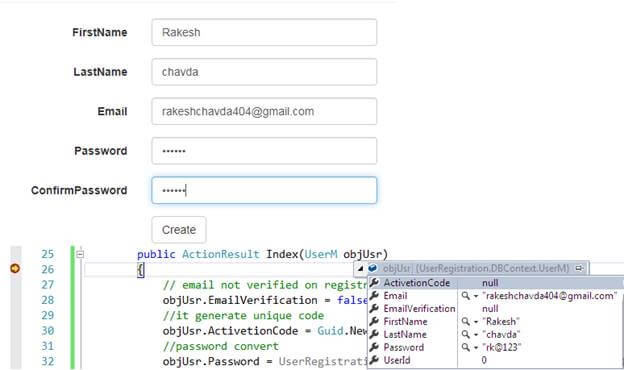
Task: Click the objUsr object cube icon
Action: click(372, 269)
